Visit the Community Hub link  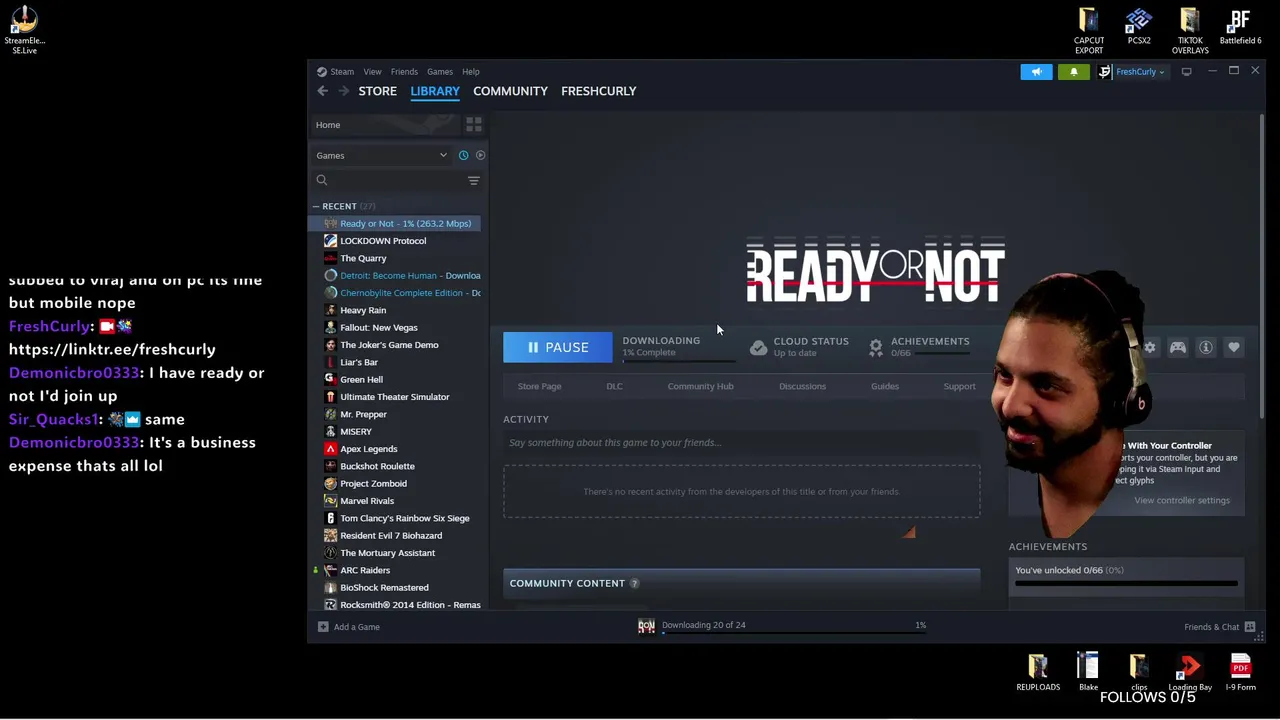(x=700, y=386)
